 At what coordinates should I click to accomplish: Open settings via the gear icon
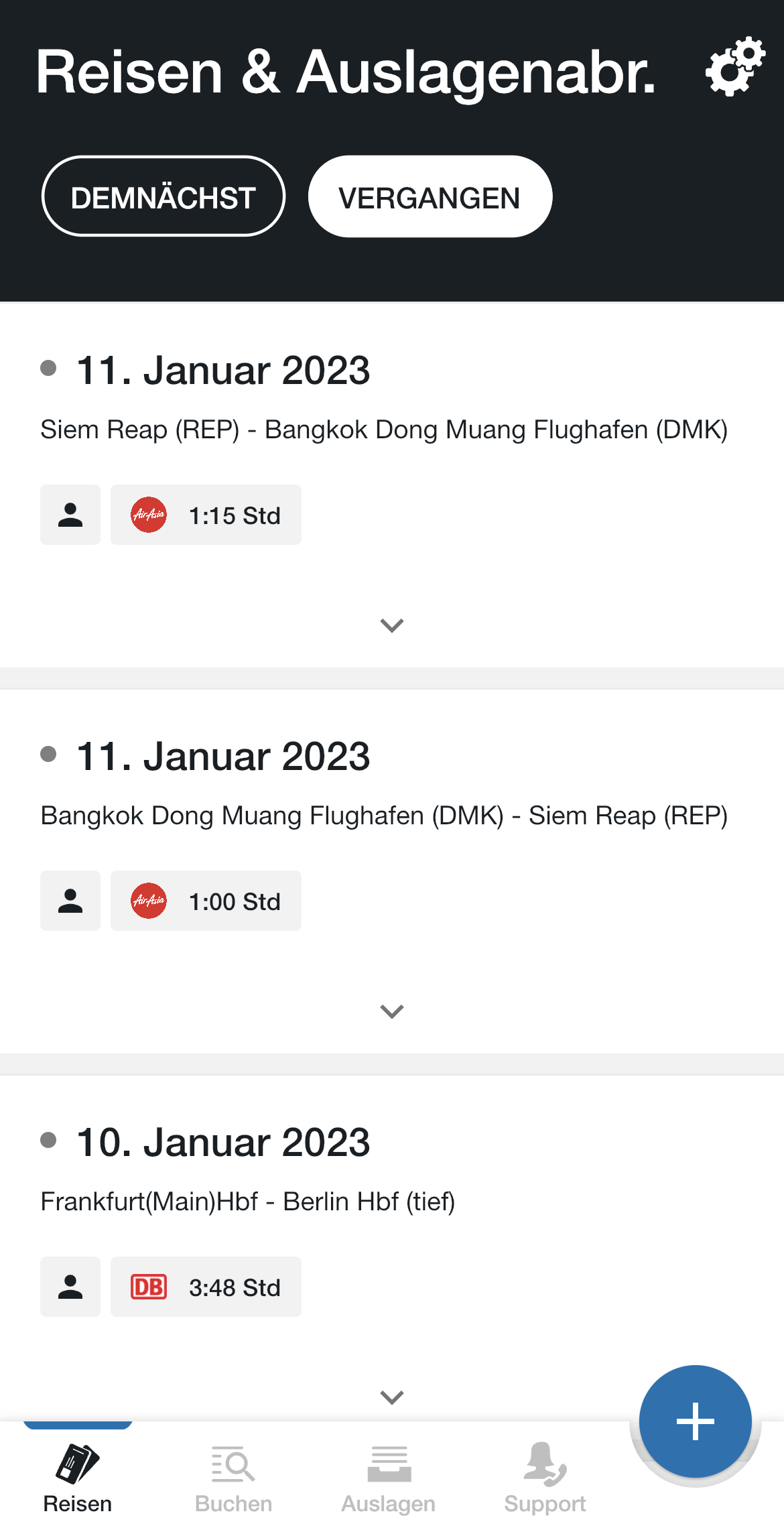click(735, 66)
